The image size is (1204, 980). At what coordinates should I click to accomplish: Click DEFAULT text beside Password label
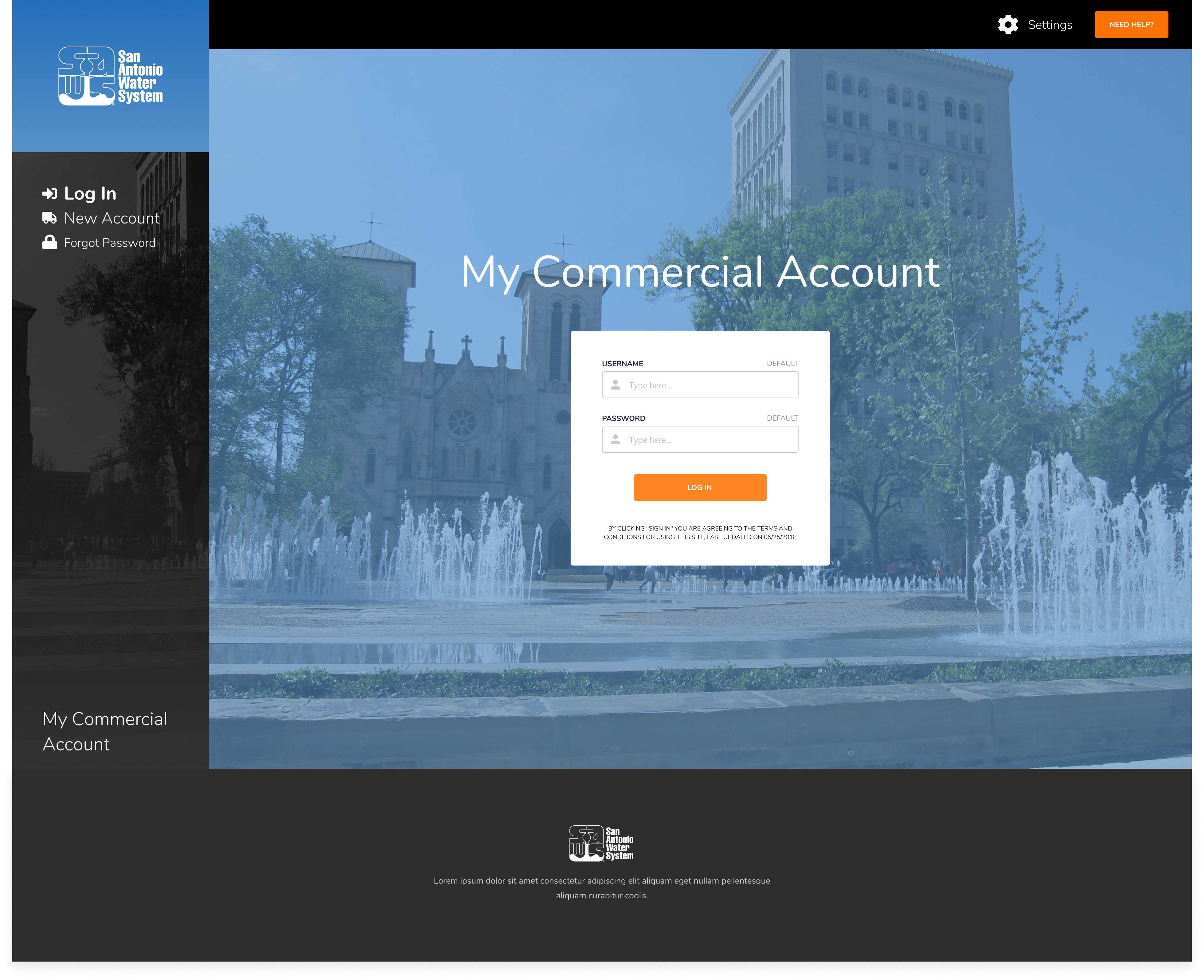click(782, 418)
